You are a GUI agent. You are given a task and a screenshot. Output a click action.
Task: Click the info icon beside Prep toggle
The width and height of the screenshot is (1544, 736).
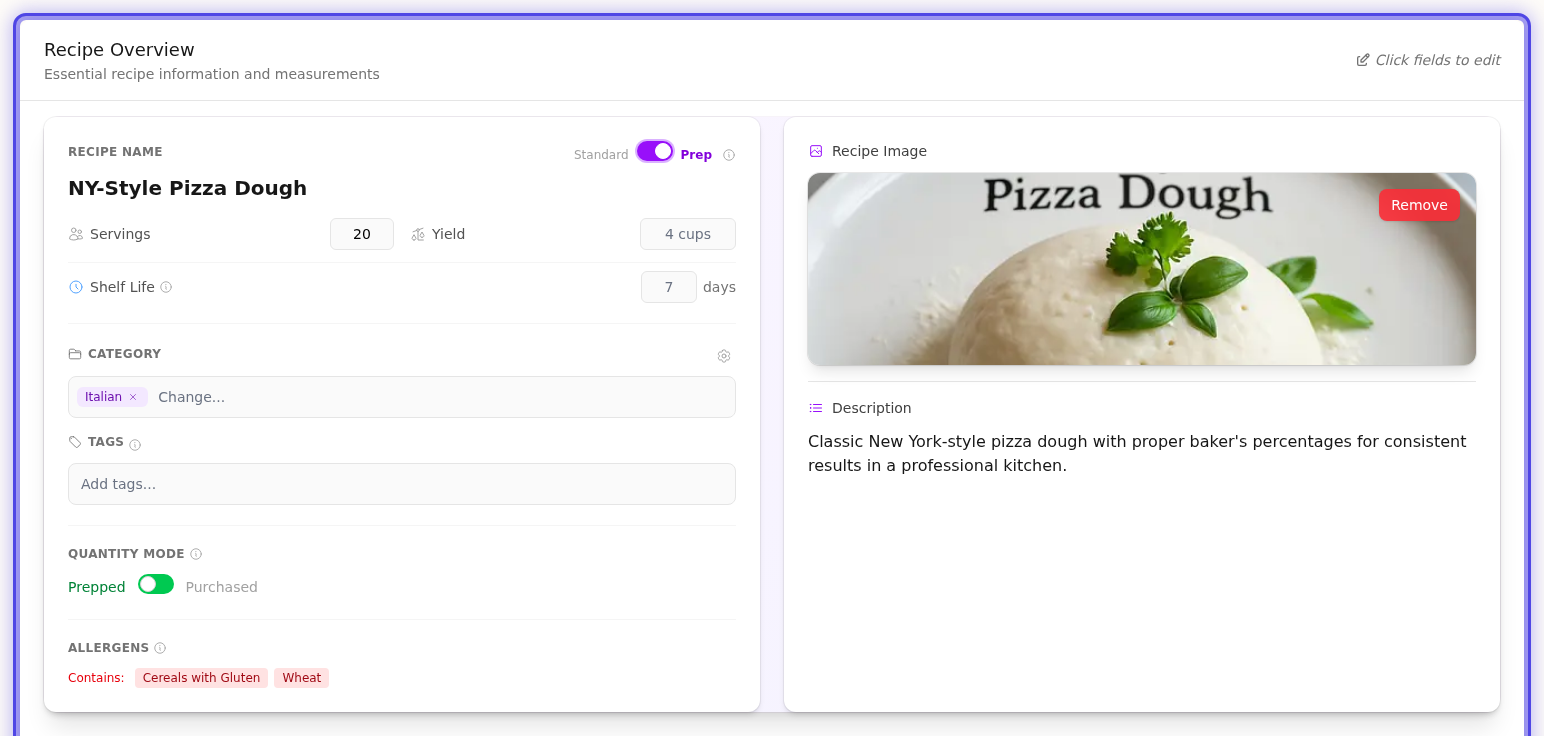729,154
